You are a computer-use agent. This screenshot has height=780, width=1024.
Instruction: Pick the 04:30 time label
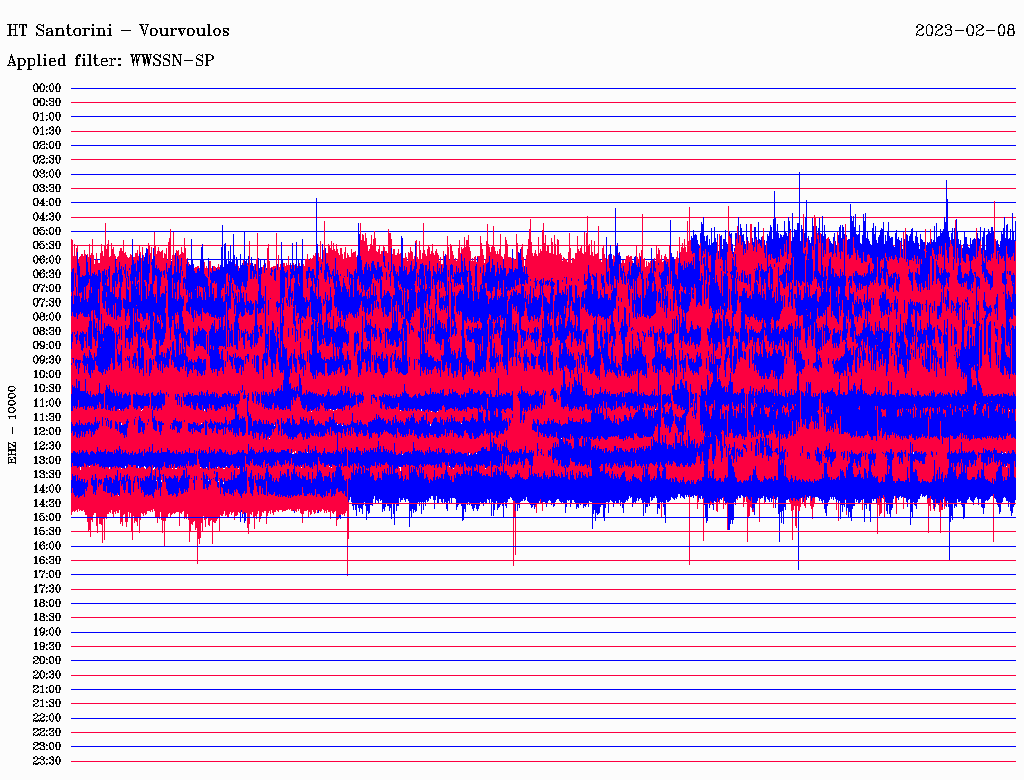click(x=47, y=217)
